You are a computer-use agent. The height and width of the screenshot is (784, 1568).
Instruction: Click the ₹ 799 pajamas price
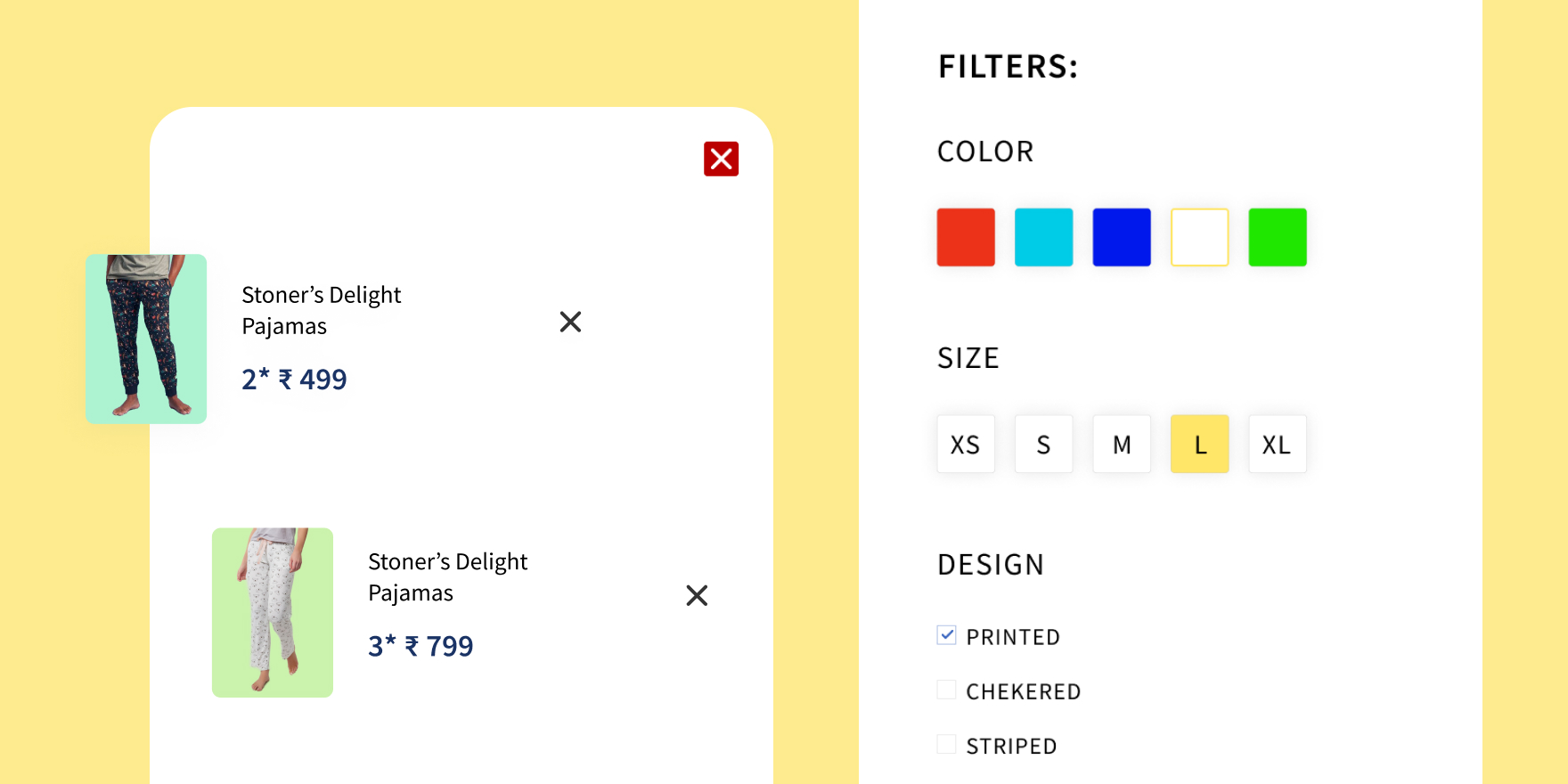click(x=421, y=646)
